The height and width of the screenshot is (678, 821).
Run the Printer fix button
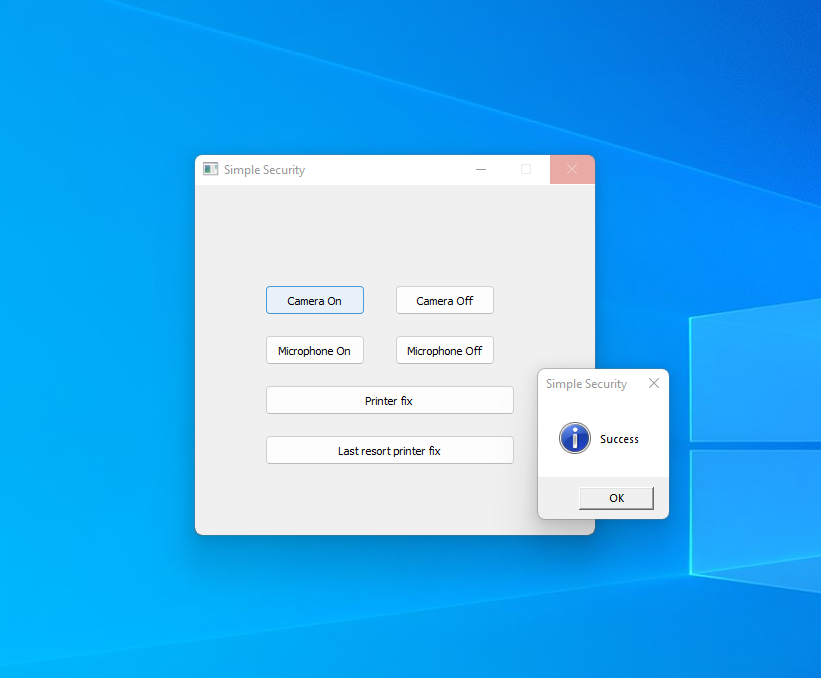click(390, 401)
